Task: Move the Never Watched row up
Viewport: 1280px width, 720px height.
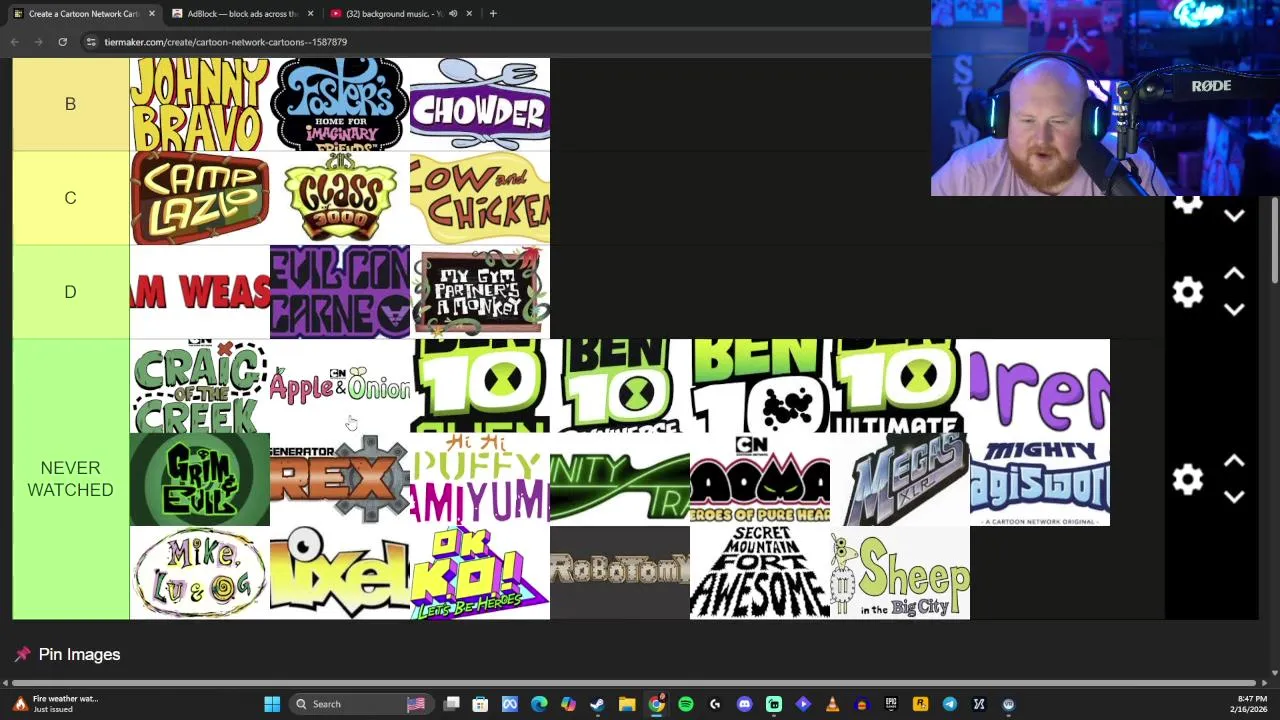Action: tap(1234, 461)
